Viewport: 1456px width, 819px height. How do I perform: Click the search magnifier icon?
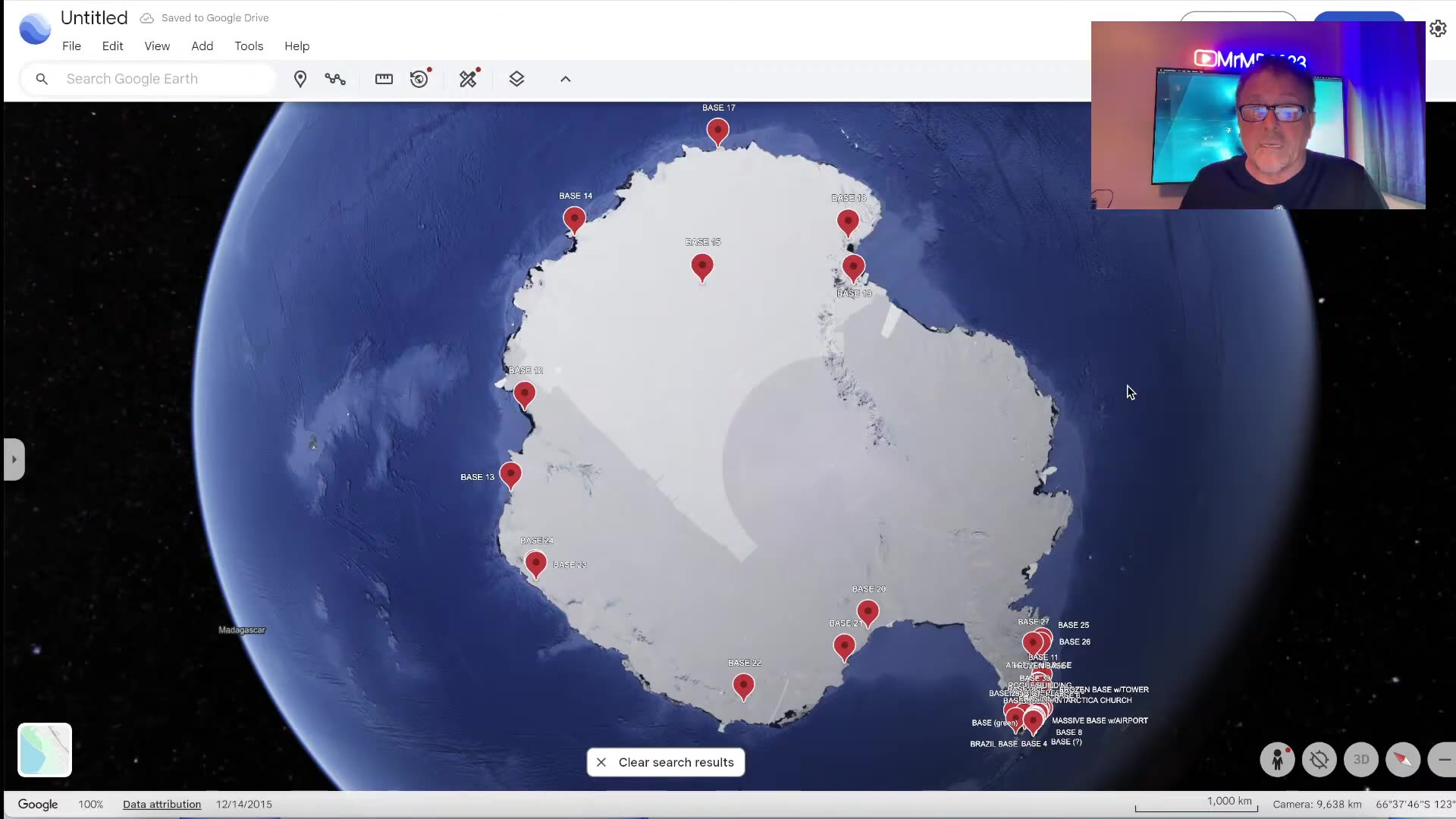pos(42,79)
